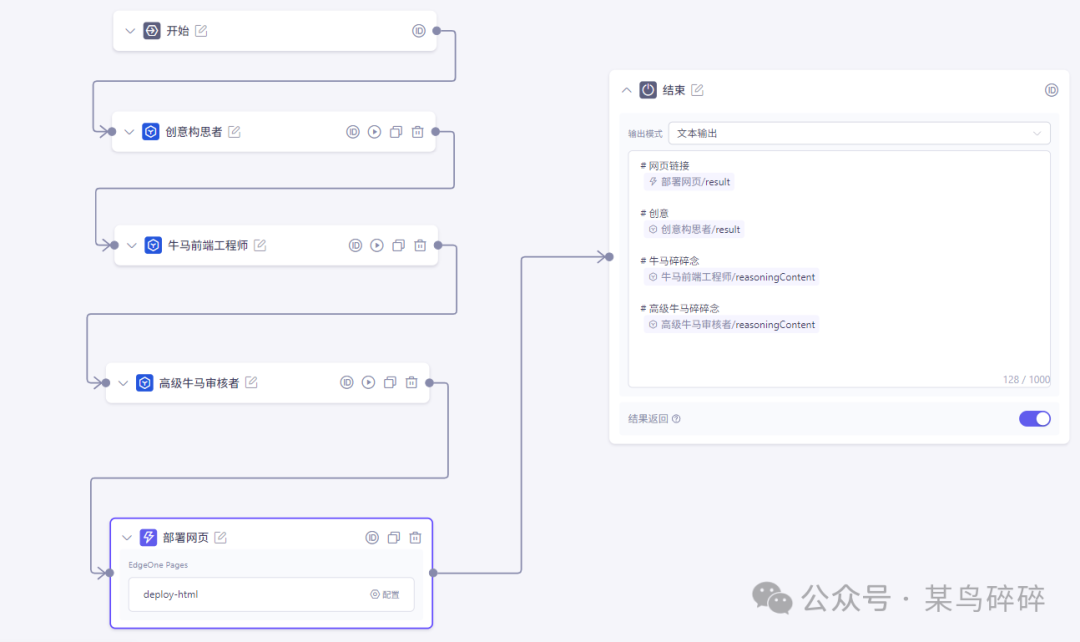Delete the 高级牛马审核者 node
1080x642 pixels.
(x=411, y=382)
